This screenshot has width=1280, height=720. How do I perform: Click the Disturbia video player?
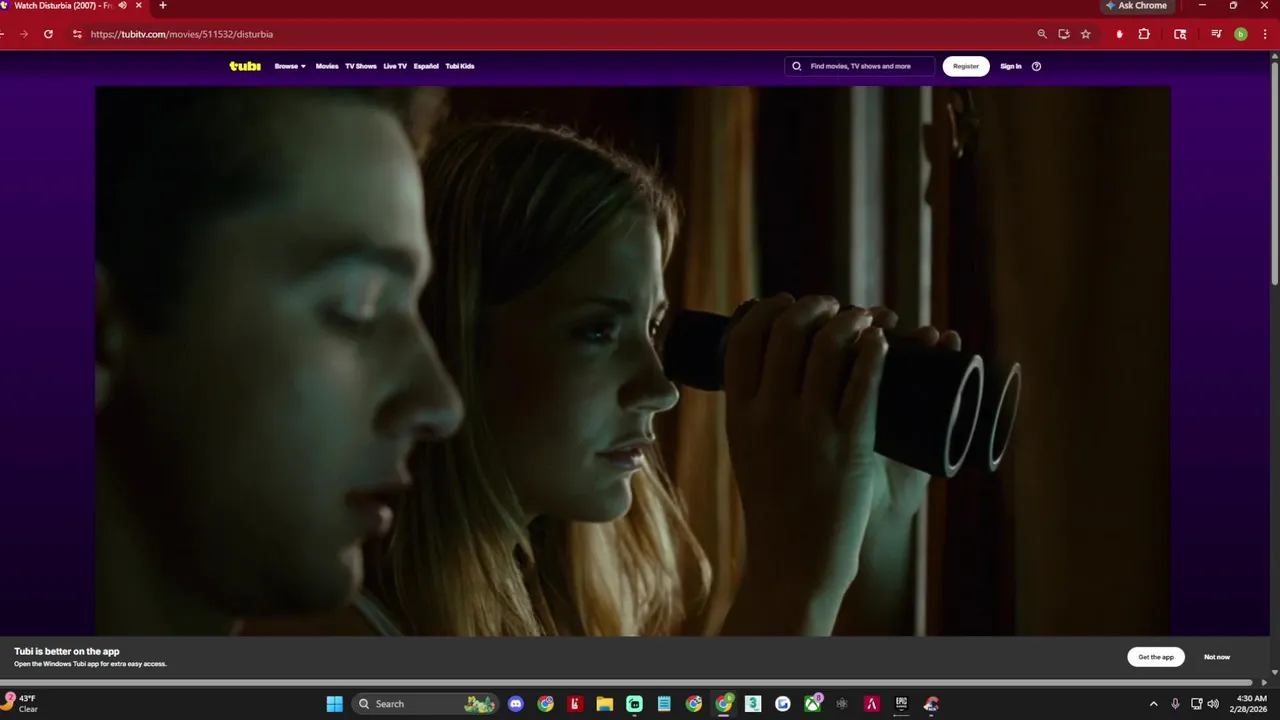click(x=633, y=360)
